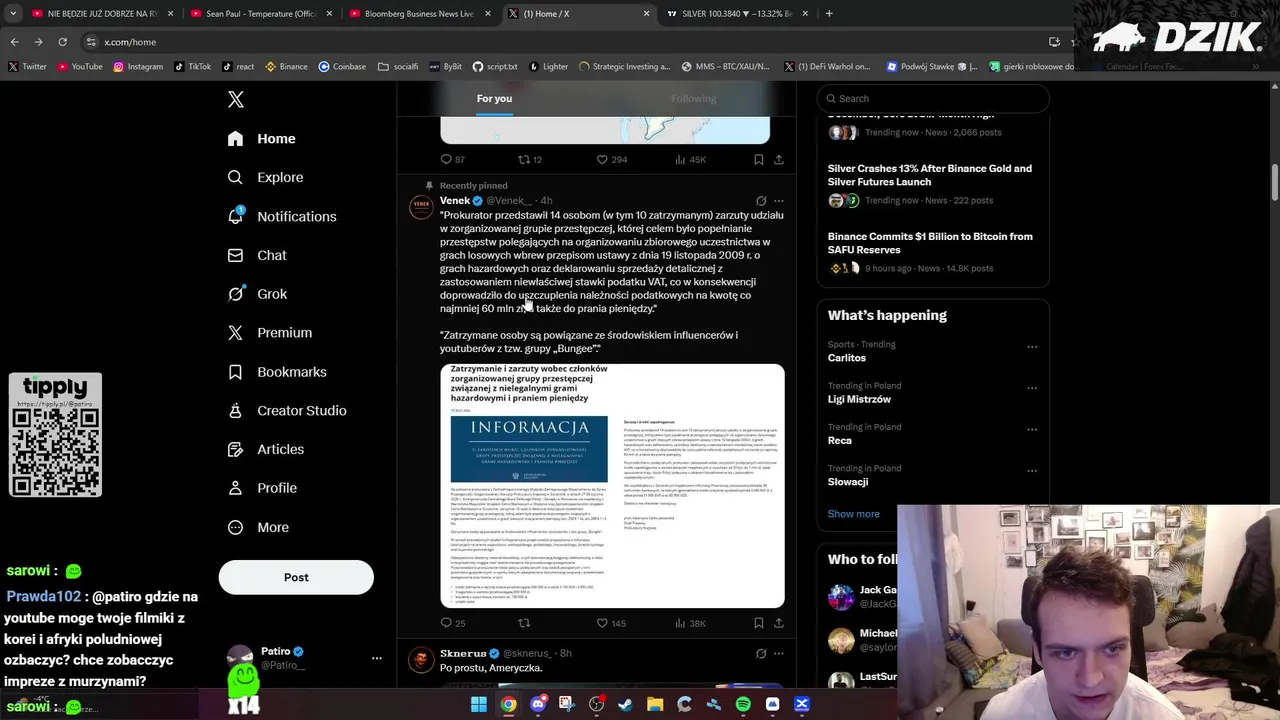The height and width of the screenshot is (720, 1280).
Task: Click Show more under What's happening
Action: coord(854,514)
